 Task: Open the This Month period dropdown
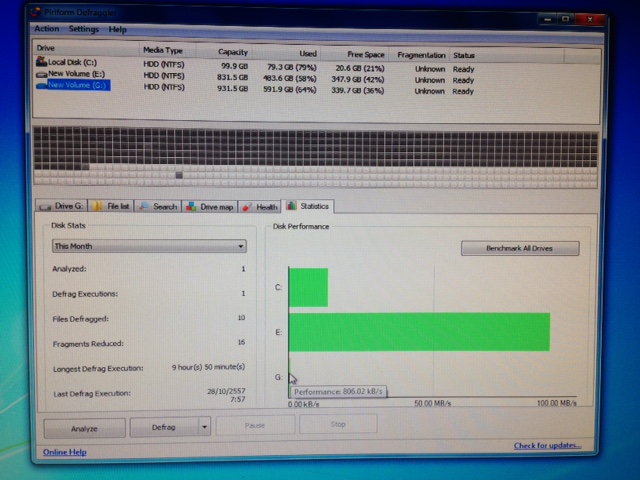[x=149, y=246]
